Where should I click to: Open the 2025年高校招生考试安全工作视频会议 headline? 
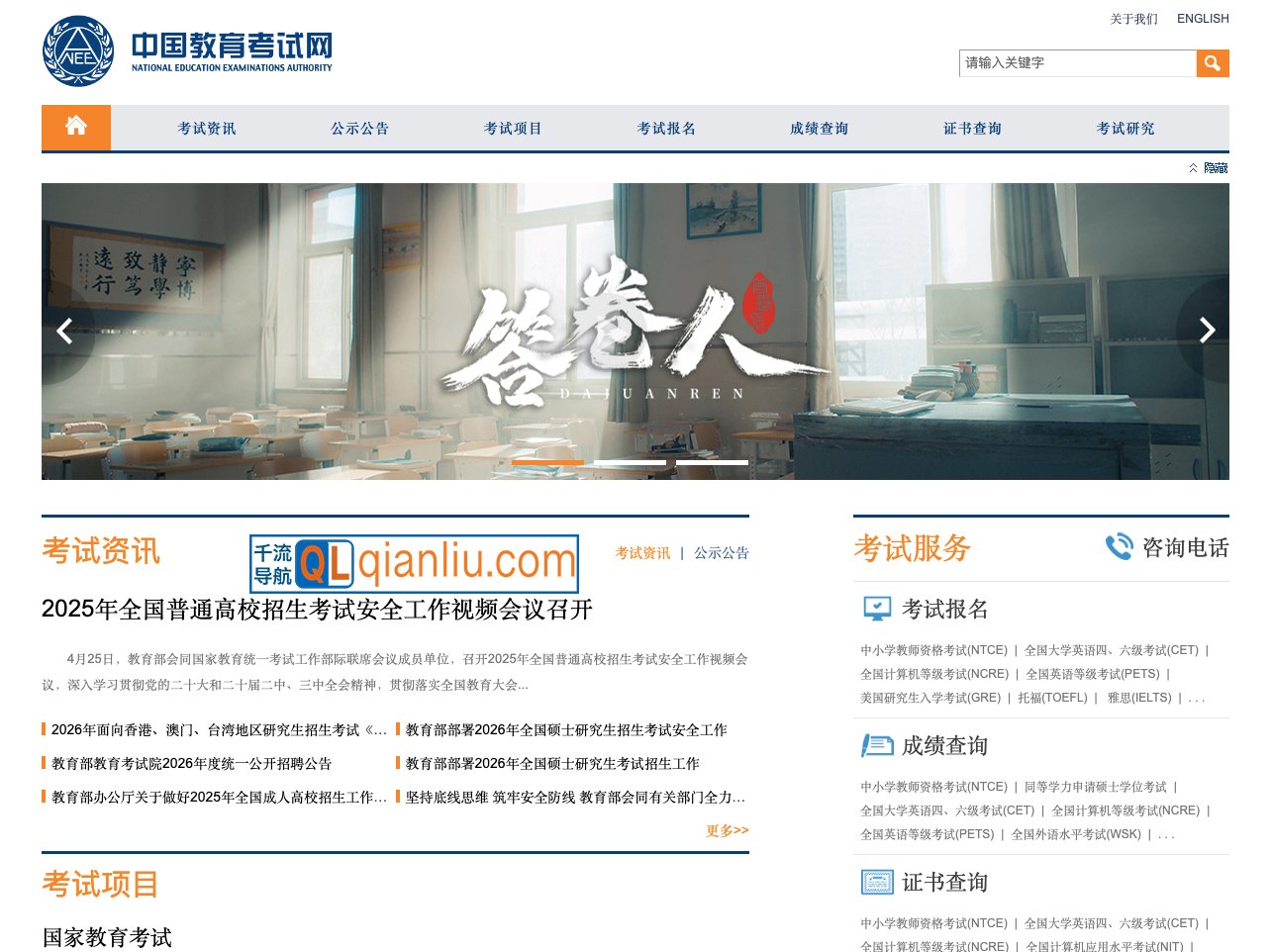(x=317, y=610)
